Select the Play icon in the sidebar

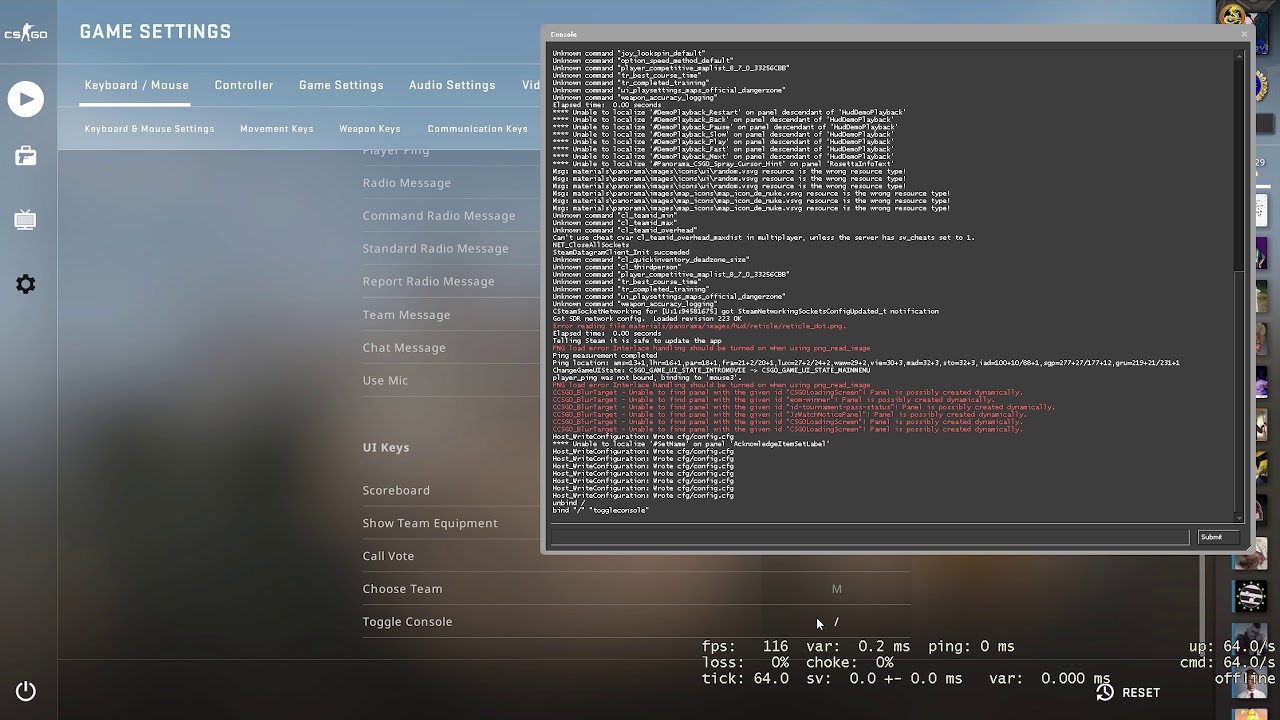26,99
